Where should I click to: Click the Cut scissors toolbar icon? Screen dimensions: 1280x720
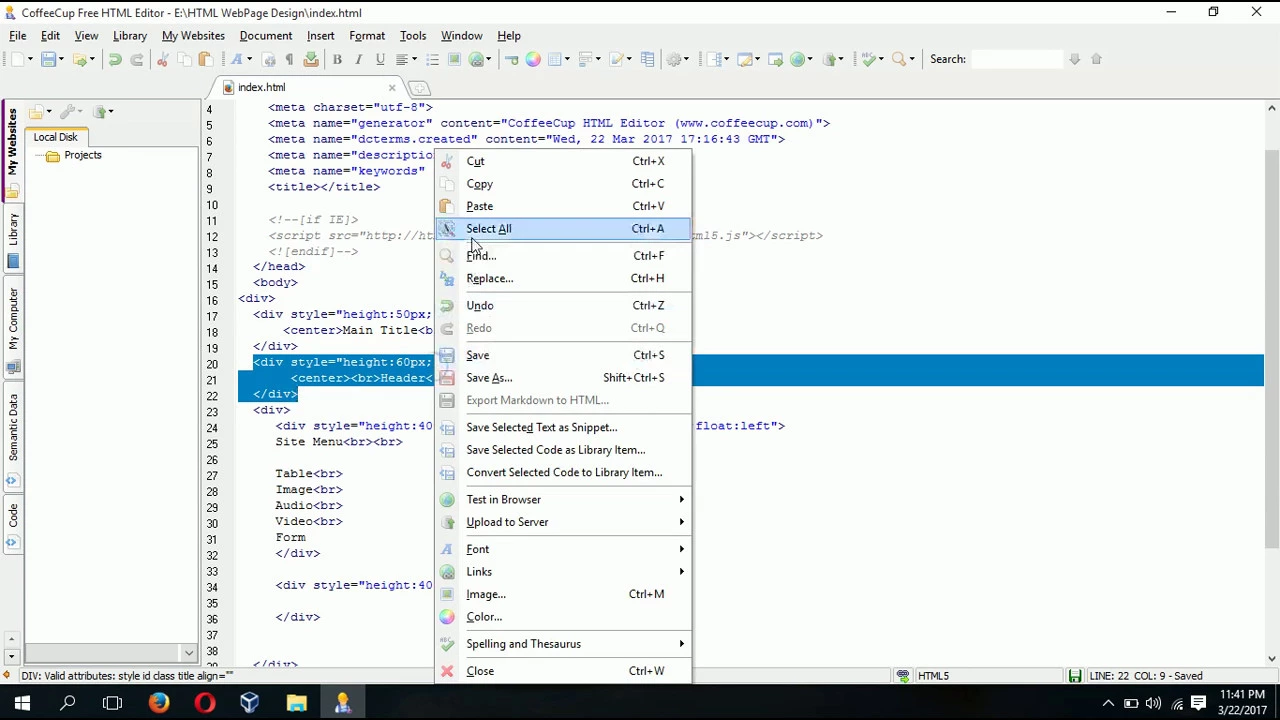coord(162,59)
